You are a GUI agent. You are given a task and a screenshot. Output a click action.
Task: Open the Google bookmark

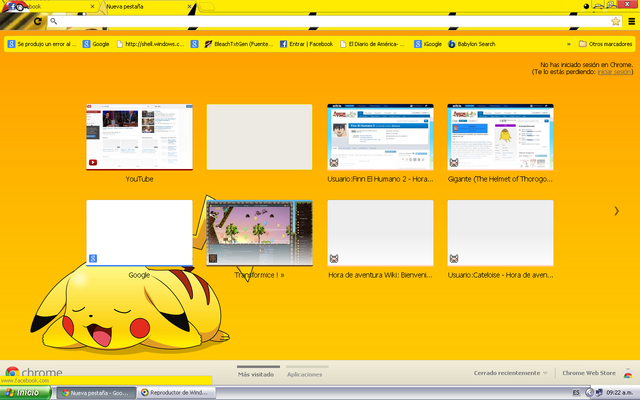96,44
